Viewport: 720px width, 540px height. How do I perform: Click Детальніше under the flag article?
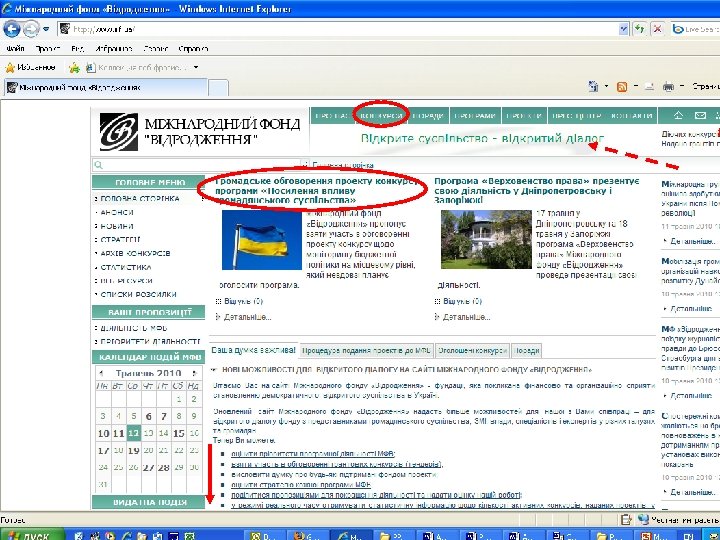[x=248, y=317]
